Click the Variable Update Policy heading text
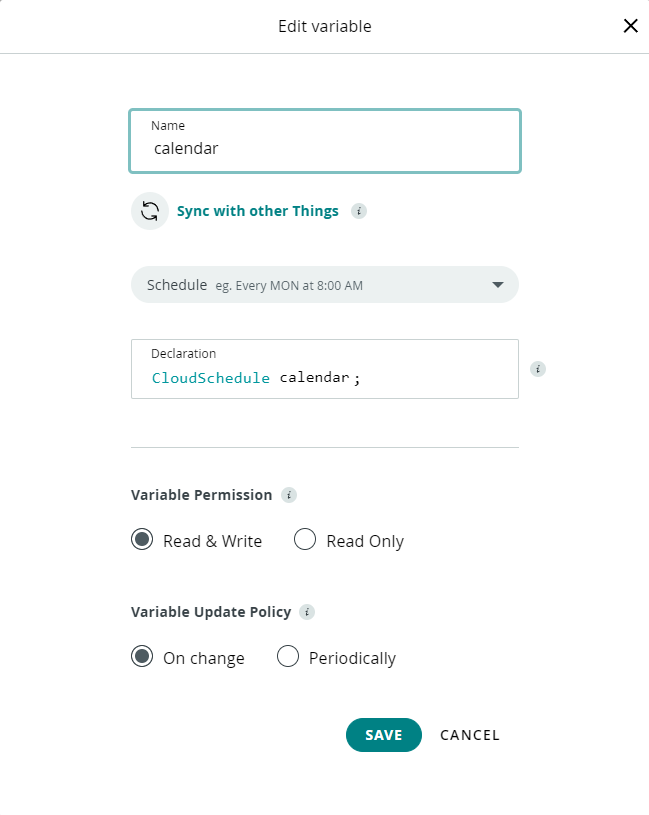Image resolution: width=649 pixels, height=815 pixels. (211, 612)
